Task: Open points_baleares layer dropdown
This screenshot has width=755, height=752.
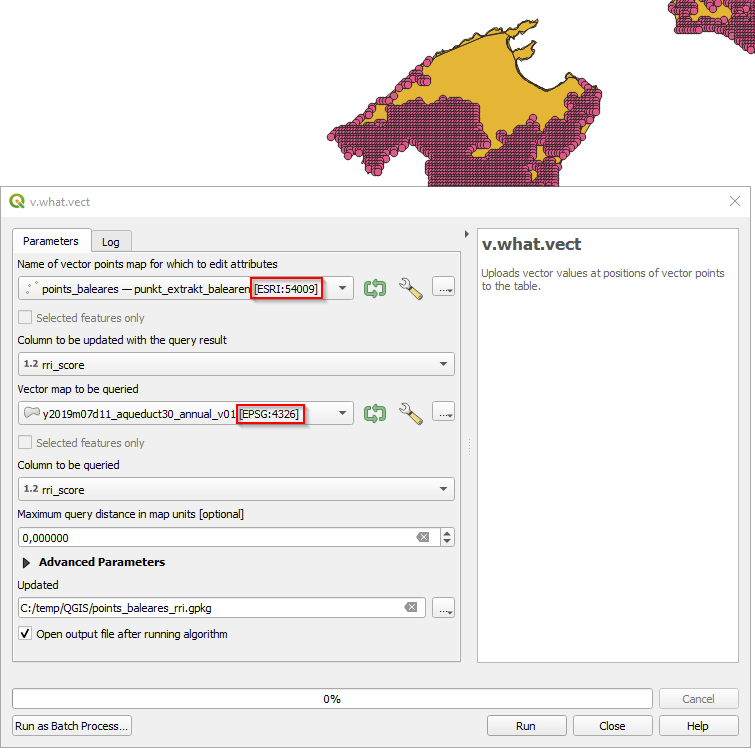Action: [x=342, y=288]
